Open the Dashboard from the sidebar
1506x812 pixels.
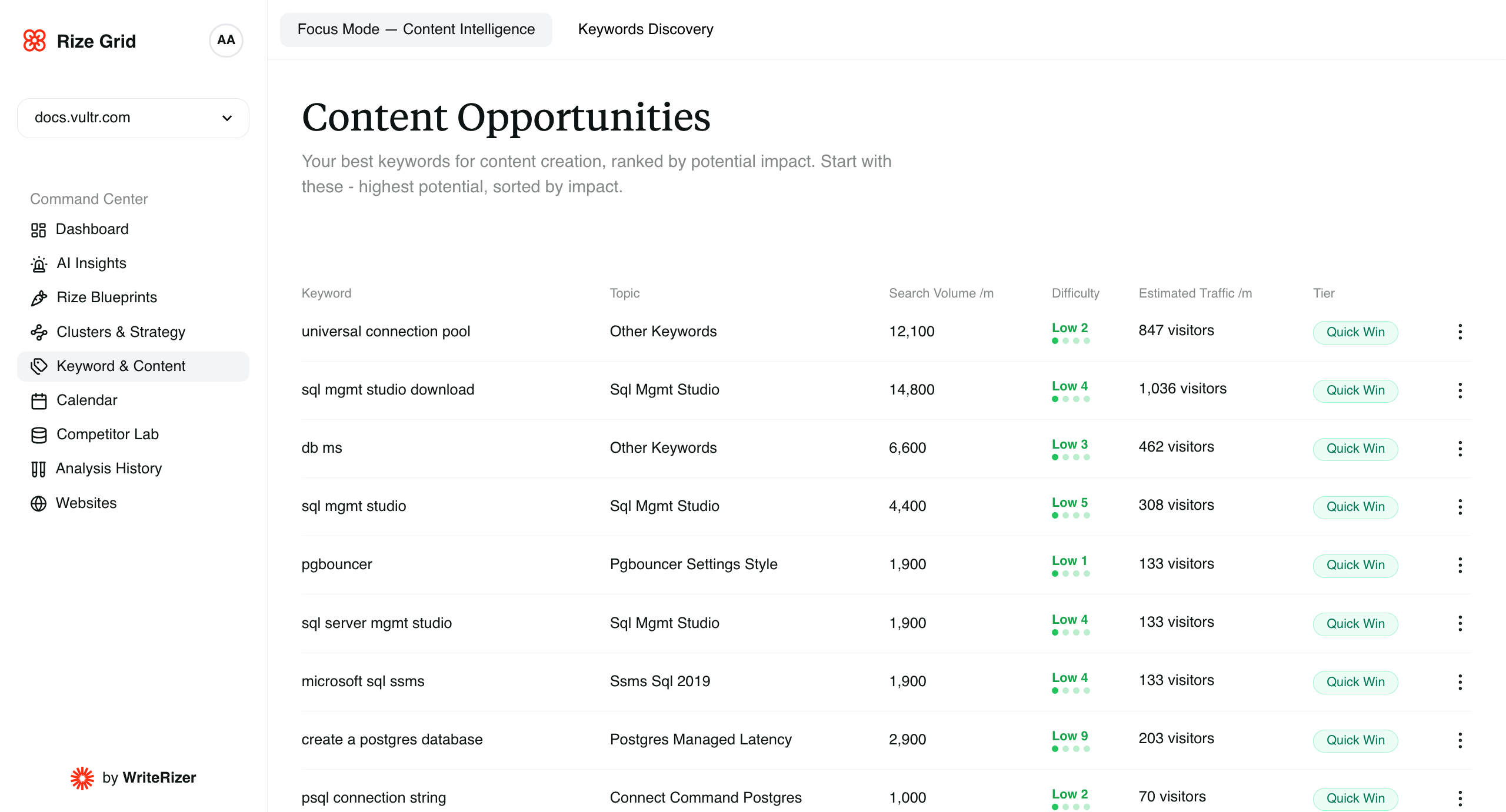92,229
